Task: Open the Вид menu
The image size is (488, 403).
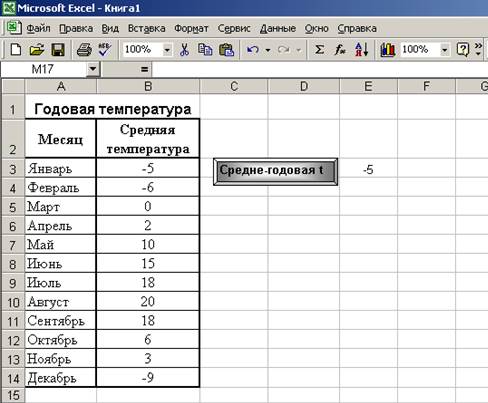Action: (110, 29)
